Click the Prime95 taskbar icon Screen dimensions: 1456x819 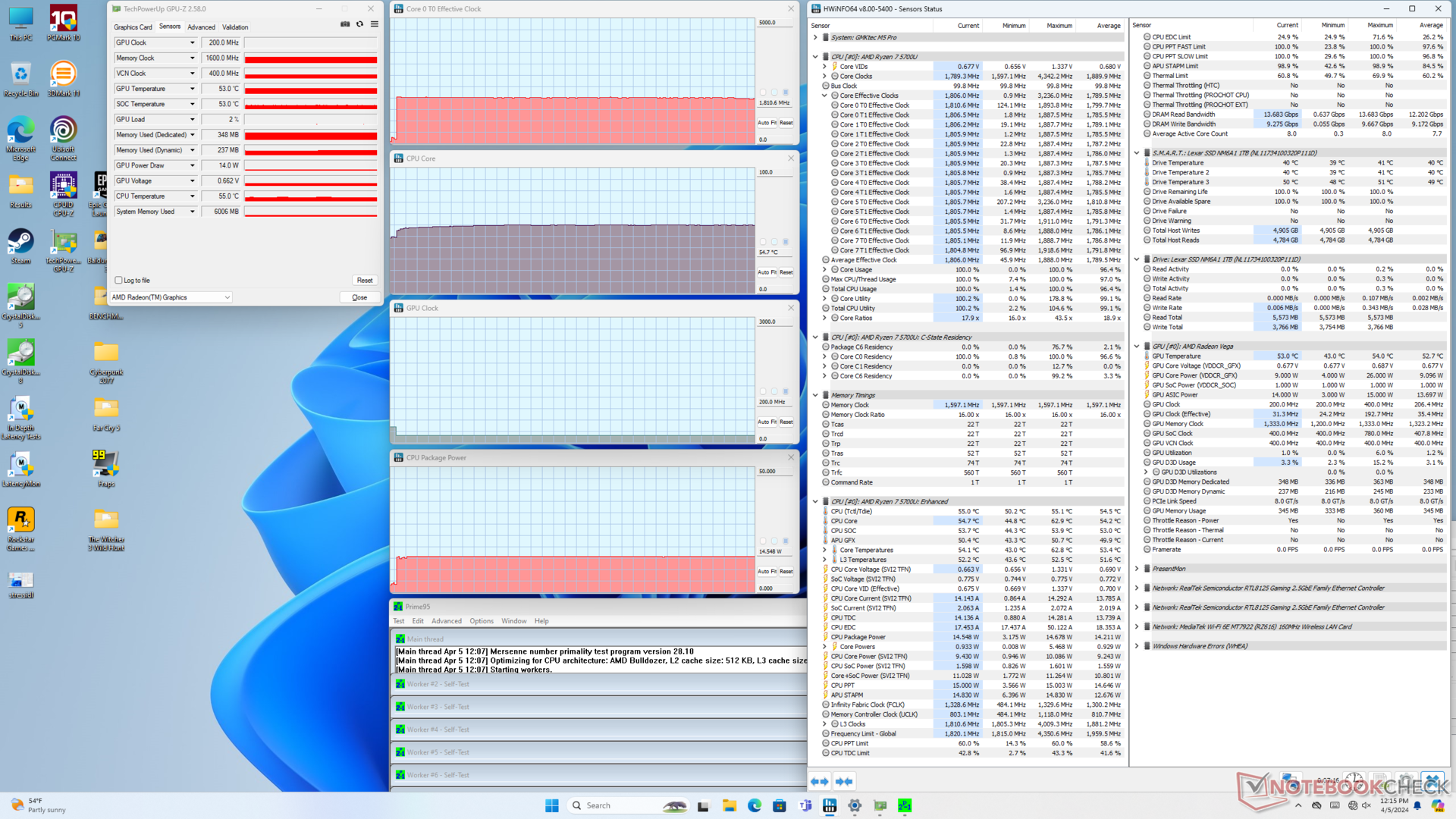[x=905, y=805]
